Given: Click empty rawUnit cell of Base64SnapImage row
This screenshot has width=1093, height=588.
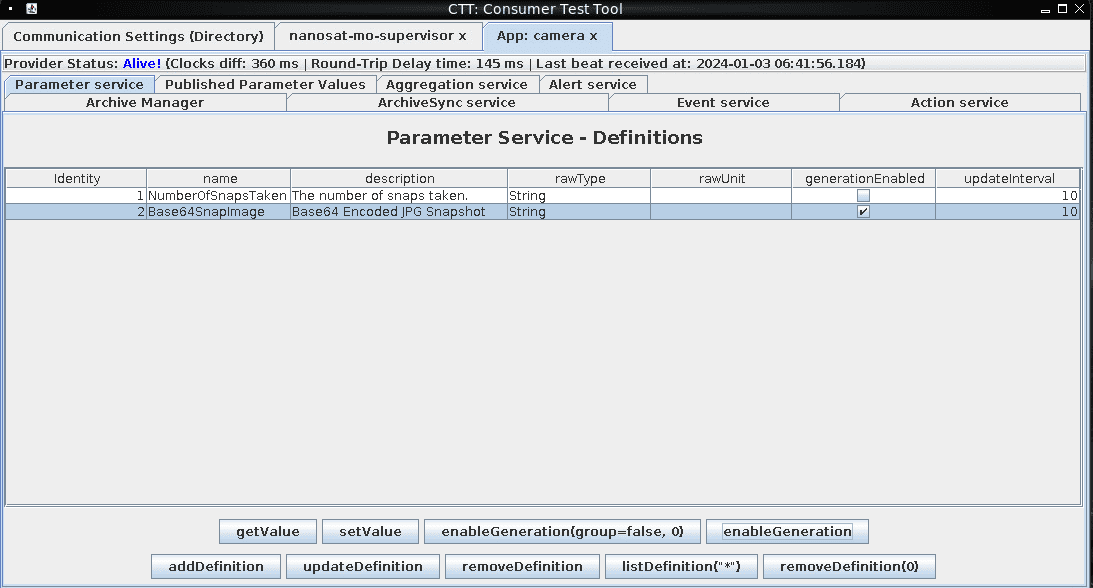Looking at the screenshot, I should pyautogui.click(x=721, y=212).
